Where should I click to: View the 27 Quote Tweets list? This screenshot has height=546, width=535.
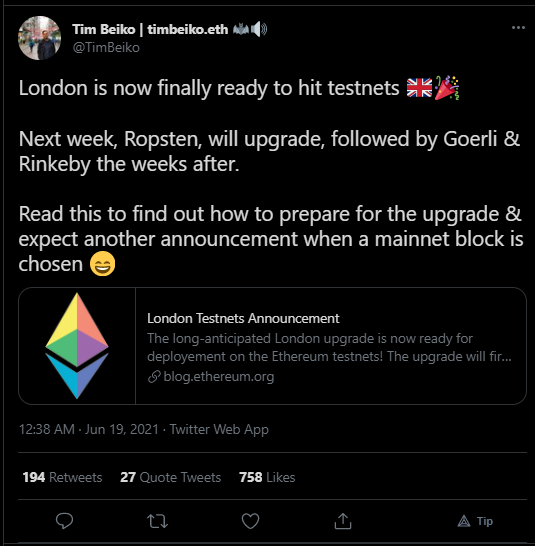tap(171, 477)
